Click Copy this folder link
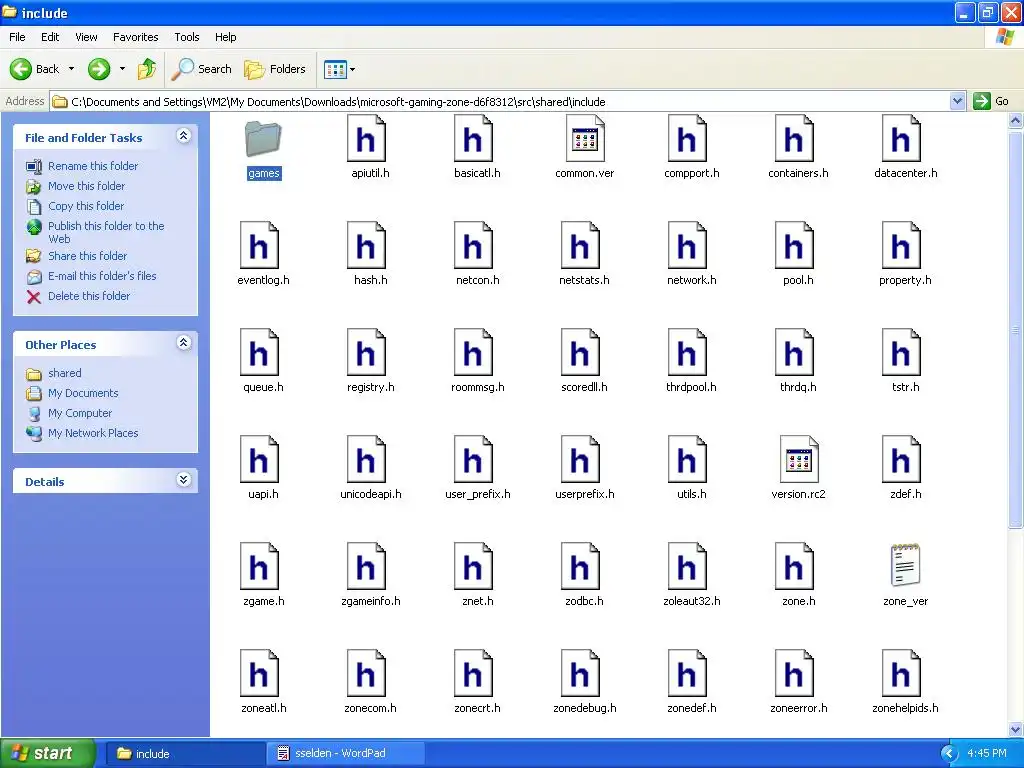The width and height of the screenshot is (1024, 768). point(86,206)
